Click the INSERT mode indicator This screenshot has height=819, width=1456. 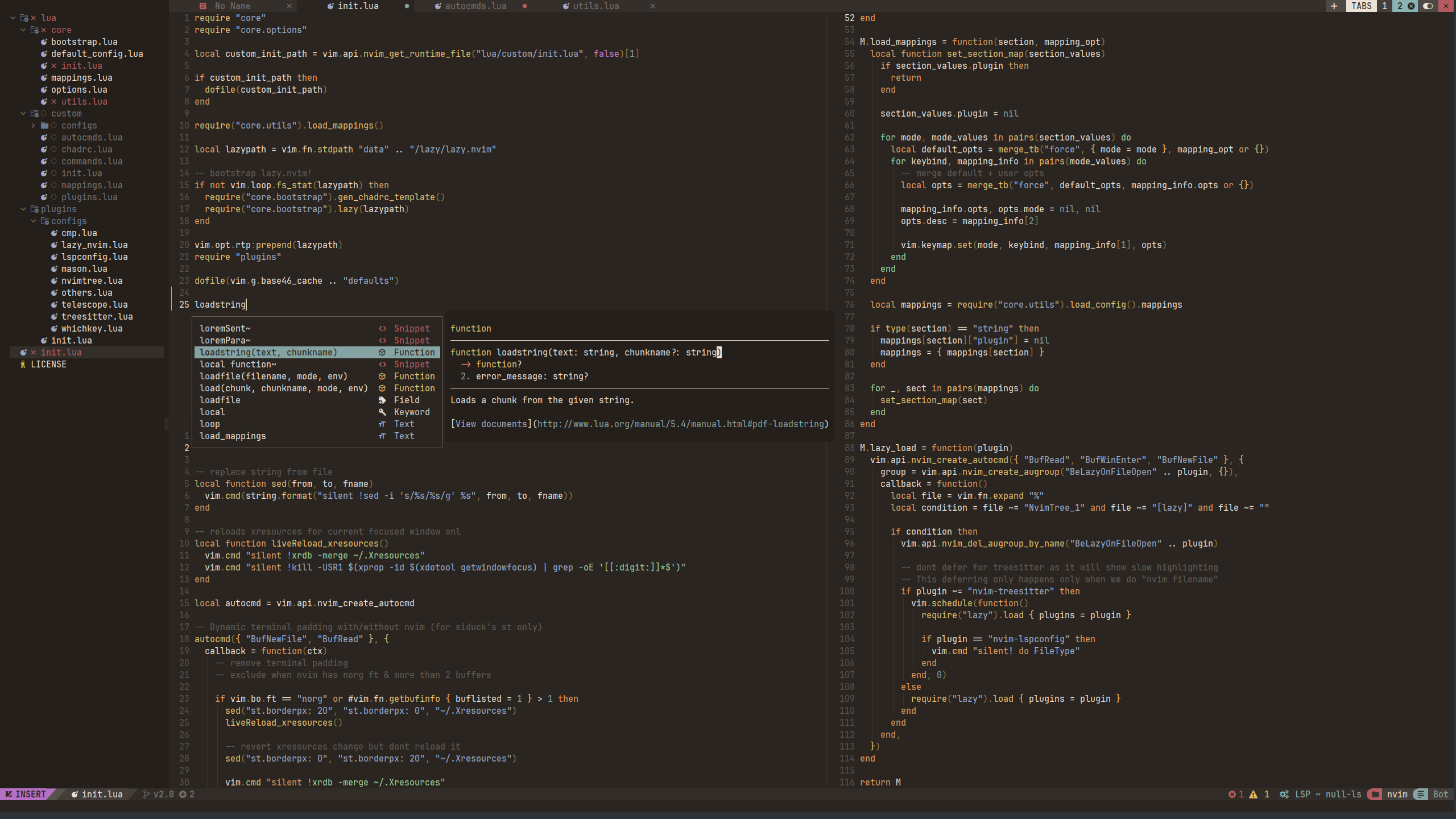27,794
